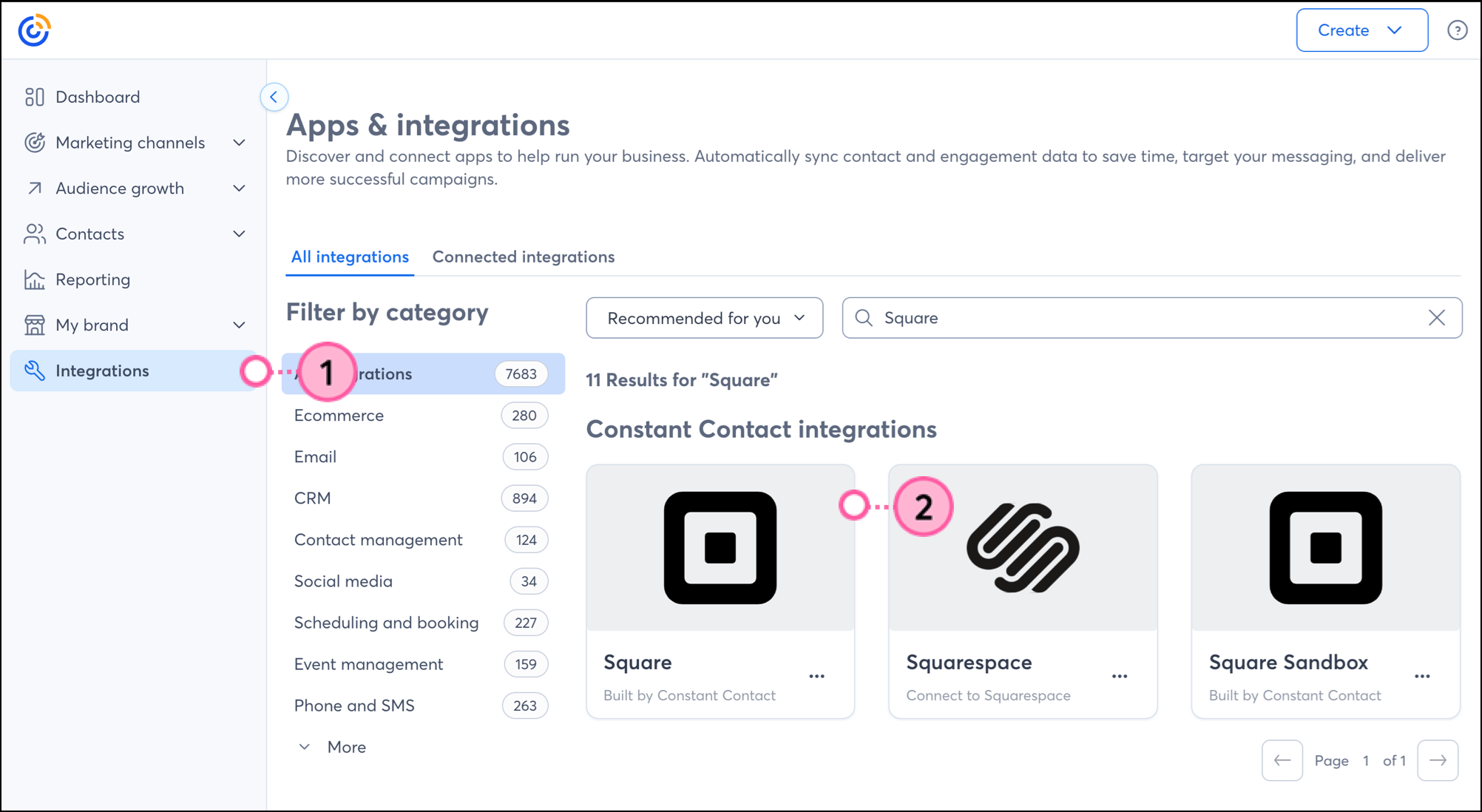
Task: Click the Dashboard icon in sidebar
Action: (x=35, y=97)
